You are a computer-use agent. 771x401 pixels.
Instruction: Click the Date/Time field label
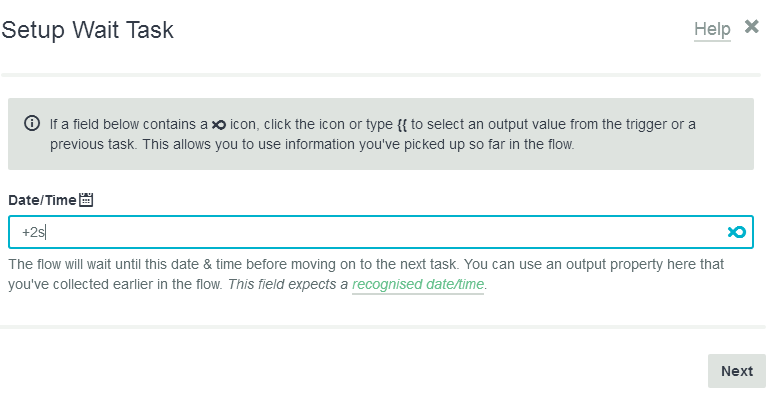42,200
